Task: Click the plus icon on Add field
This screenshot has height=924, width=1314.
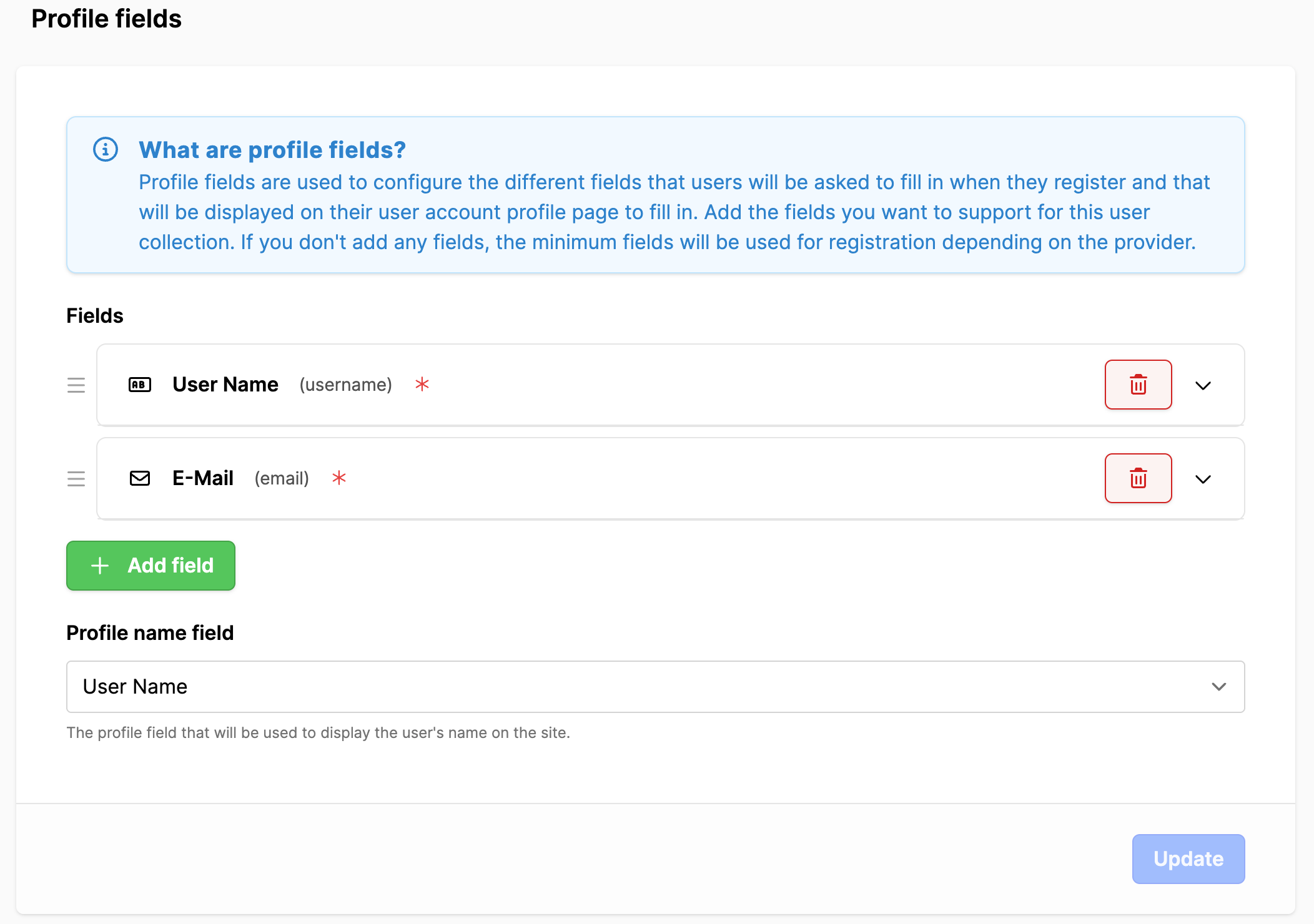Action: pyautogui.click(x=100, y=566)
